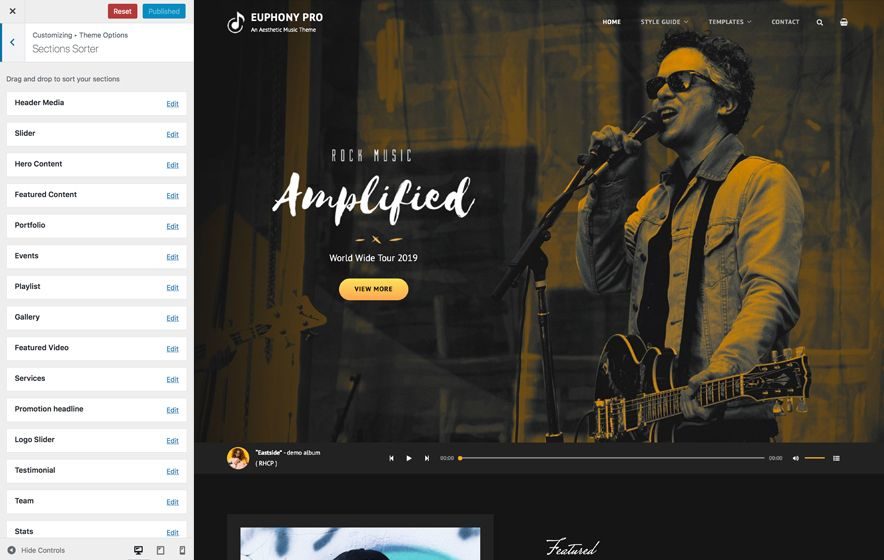Click the search magnifier icon in site header

click(820, 23)
